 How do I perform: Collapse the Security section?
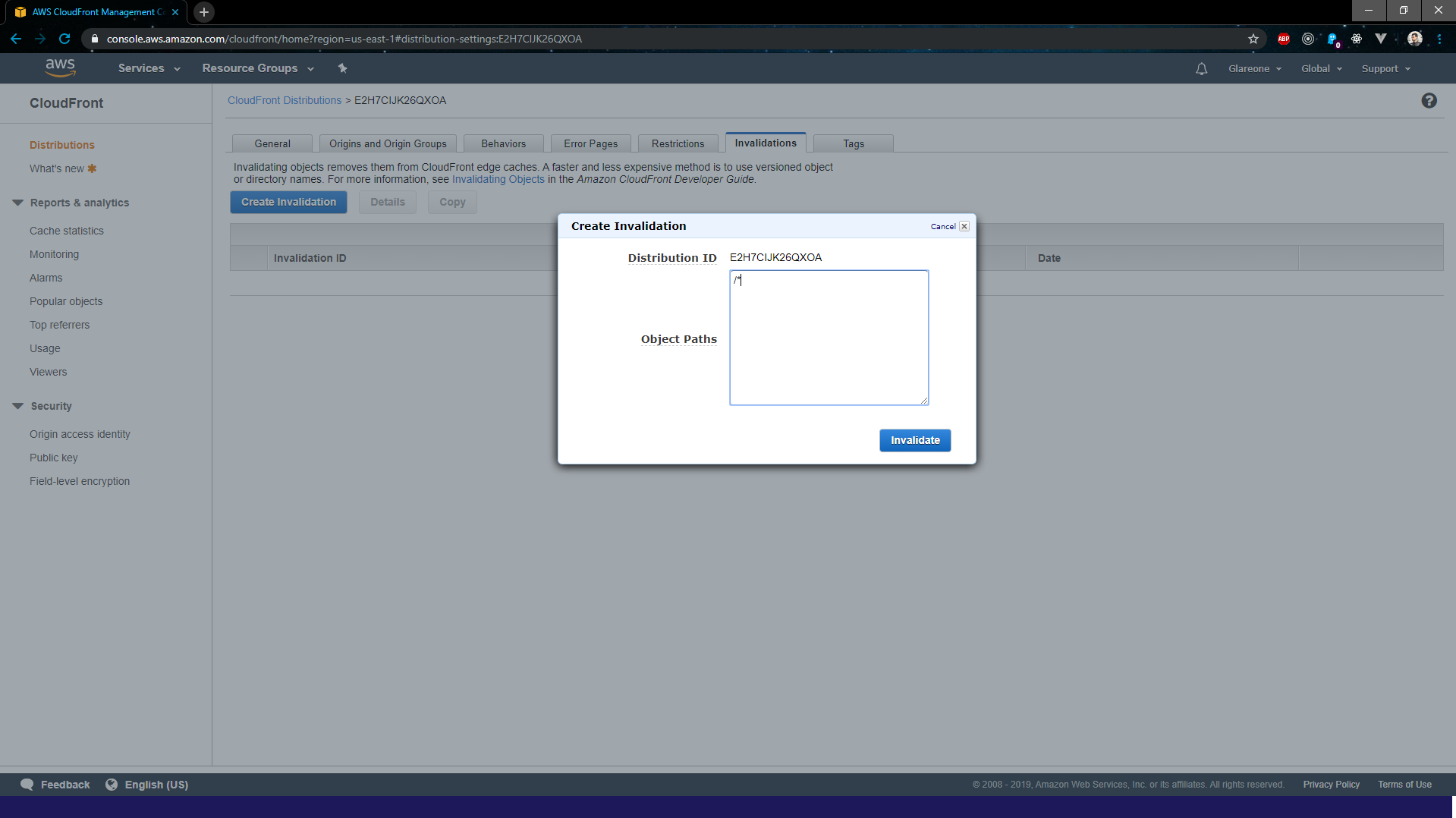18,406
